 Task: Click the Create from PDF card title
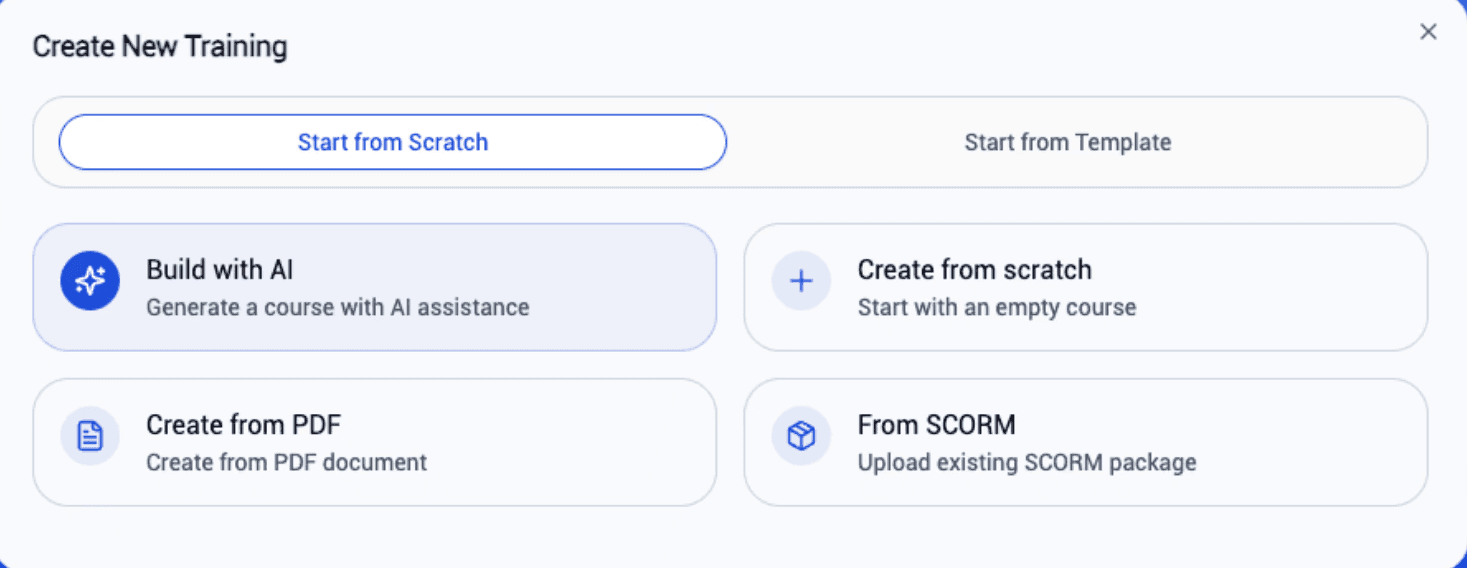243,425
